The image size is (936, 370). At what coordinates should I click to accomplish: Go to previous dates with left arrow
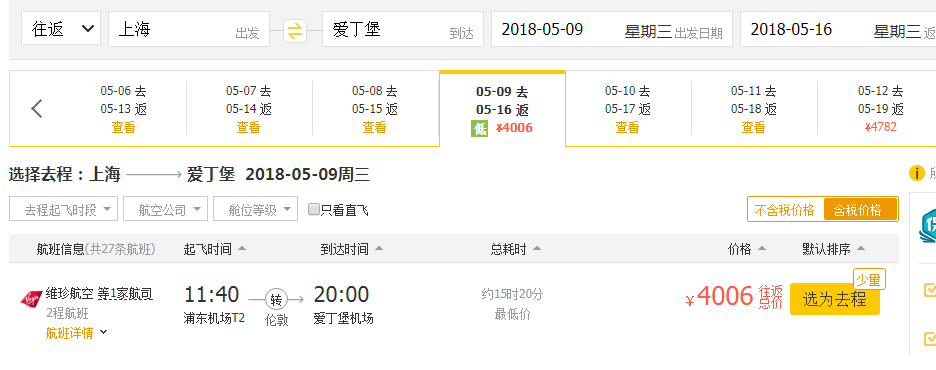pyautogui.click(x=37, y=109)
